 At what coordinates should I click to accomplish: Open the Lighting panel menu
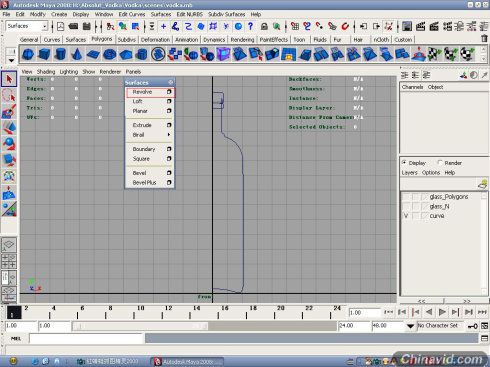[x=69, y=72]
